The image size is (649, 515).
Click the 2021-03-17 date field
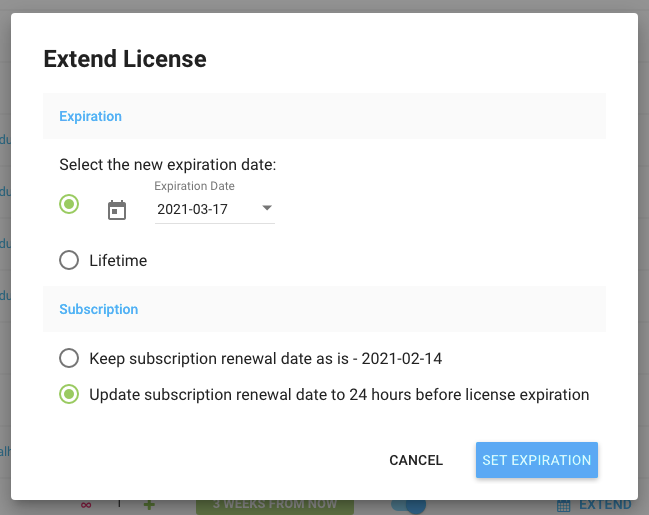coord(203,209)
